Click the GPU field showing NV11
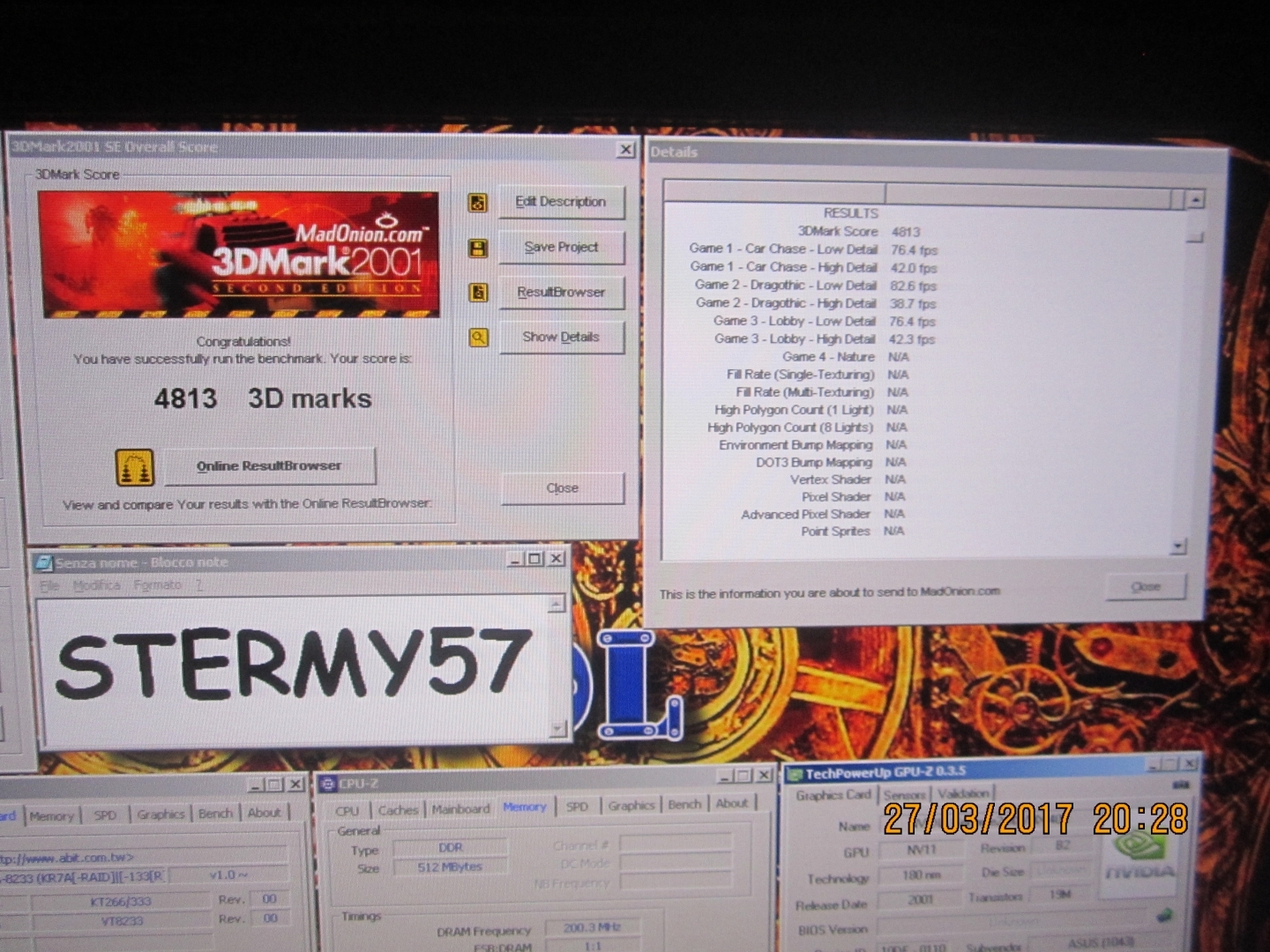Image resolution: width=1270 pixels, height=952 pixels. coord(922,852)
